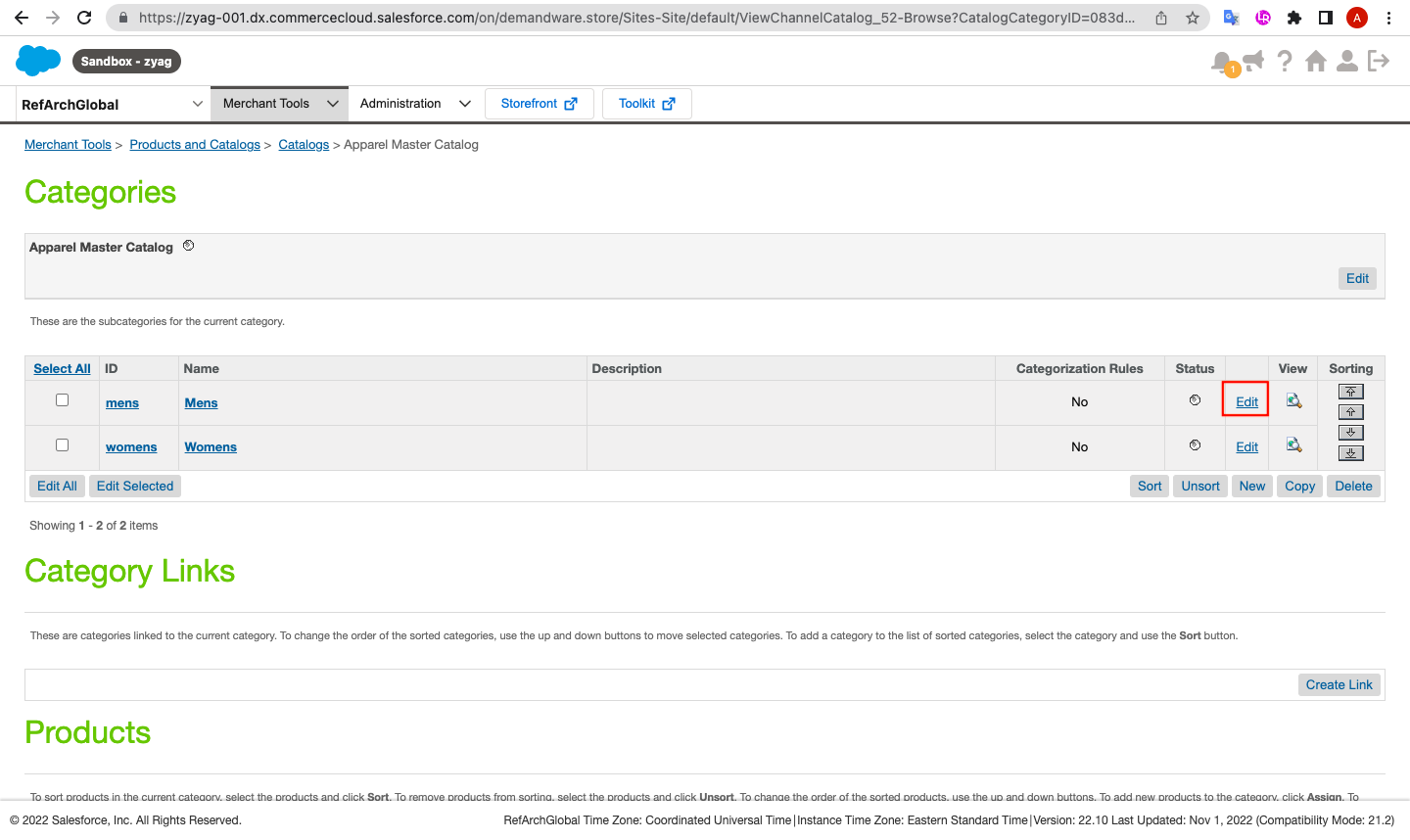Go to home using the house icon
This screenshot has width=1410, height=840.
(1316, 62)
